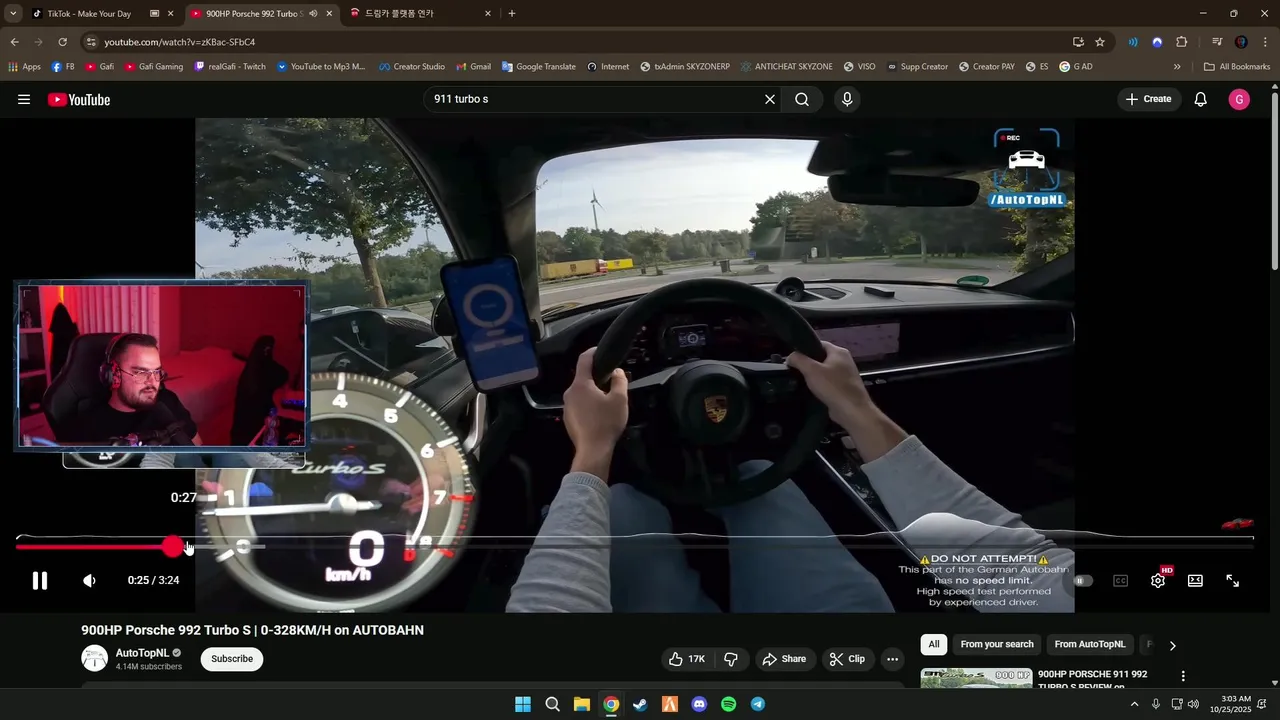This screenshot has width=1280, height=720.
Task: Open the Chrome three-dot menu
Action: 1266,42
